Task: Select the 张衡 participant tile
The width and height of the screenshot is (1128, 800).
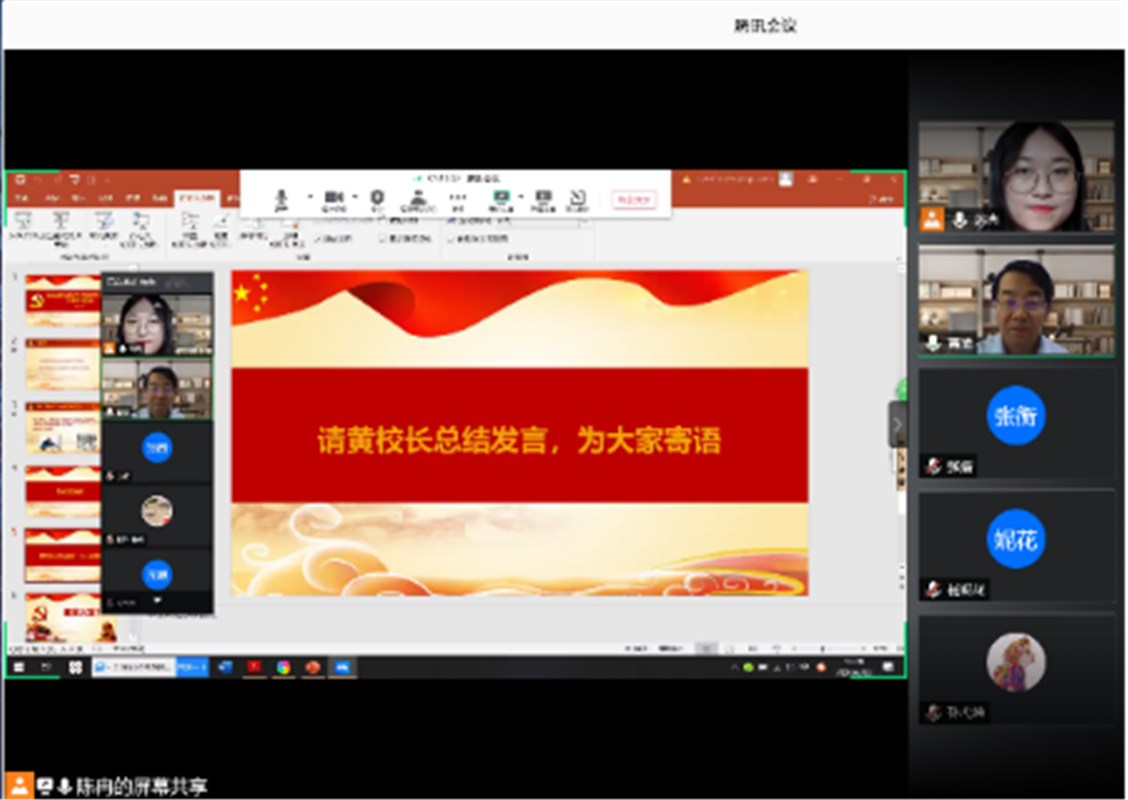Action: (1016, 421)
